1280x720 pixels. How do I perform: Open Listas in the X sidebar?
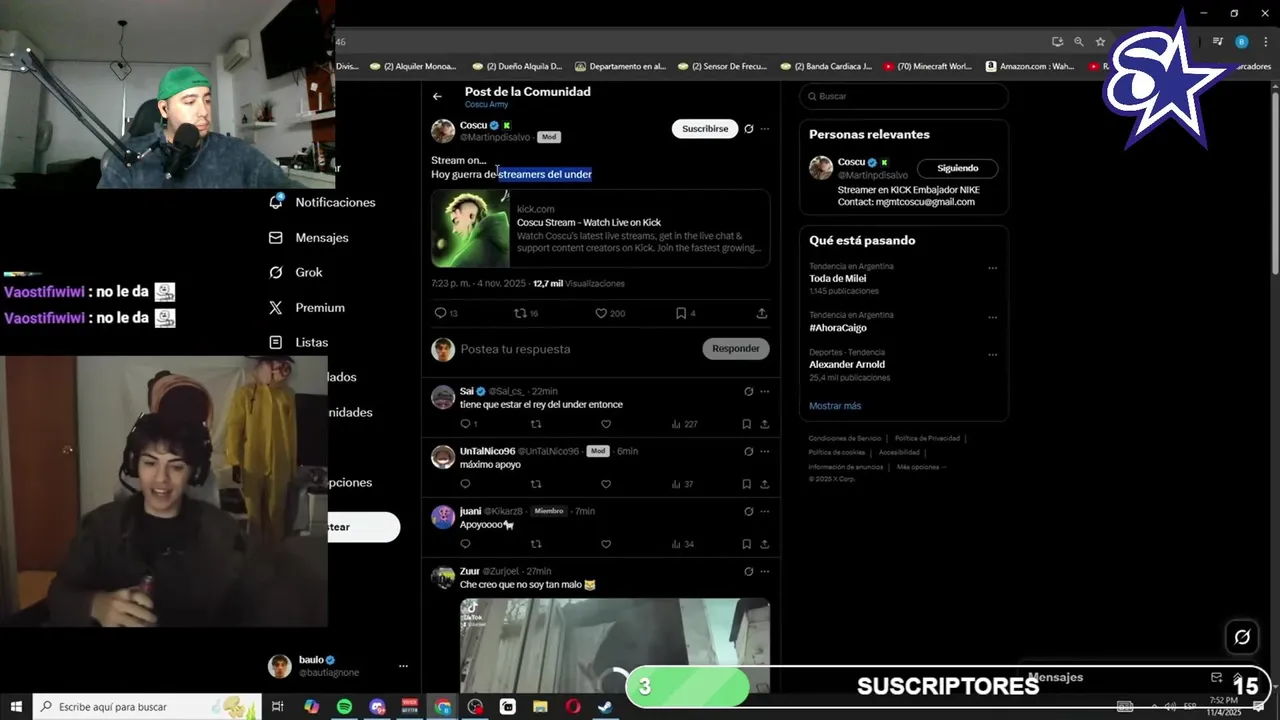pos(298,342)
